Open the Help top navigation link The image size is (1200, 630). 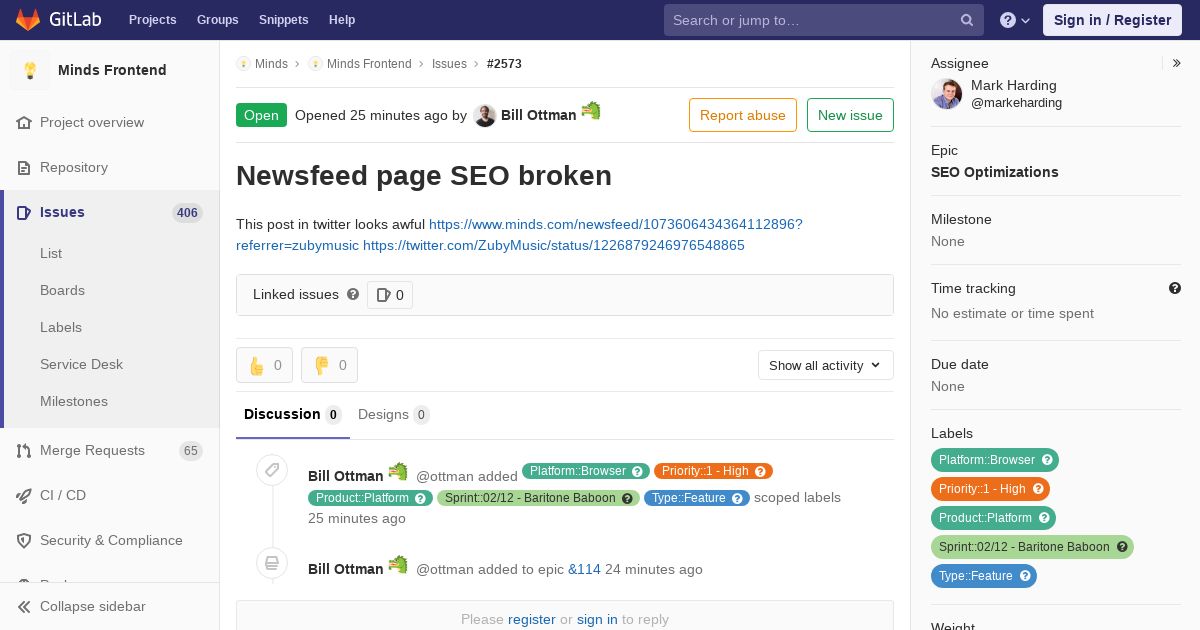(342, 20)
